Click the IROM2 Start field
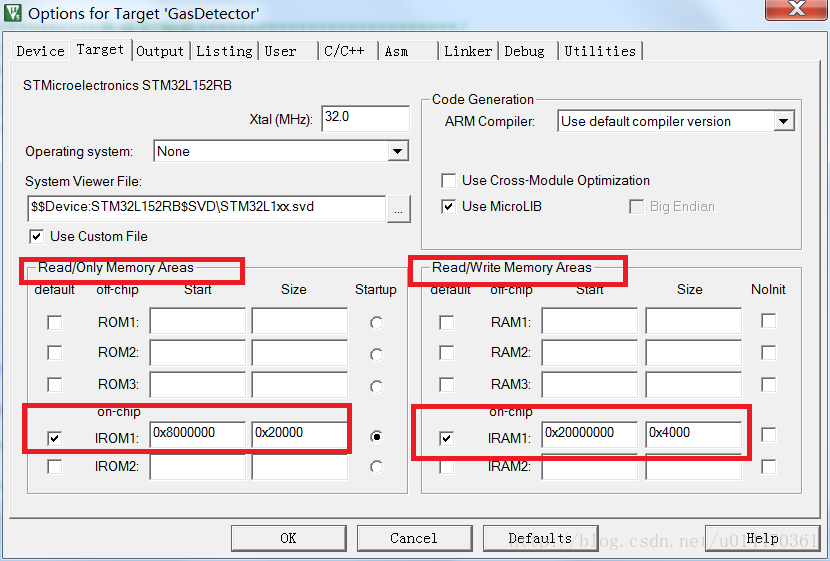830x561 pixels. (197, 467)
